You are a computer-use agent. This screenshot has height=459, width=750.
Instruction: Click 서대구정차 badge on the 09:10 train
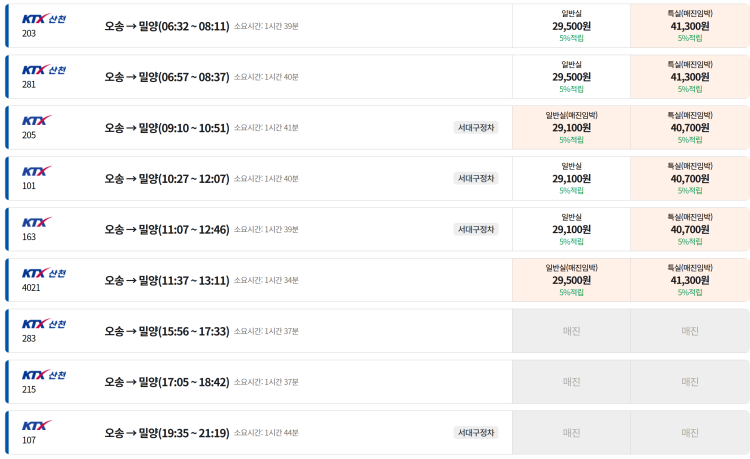[x=476, y=128]
